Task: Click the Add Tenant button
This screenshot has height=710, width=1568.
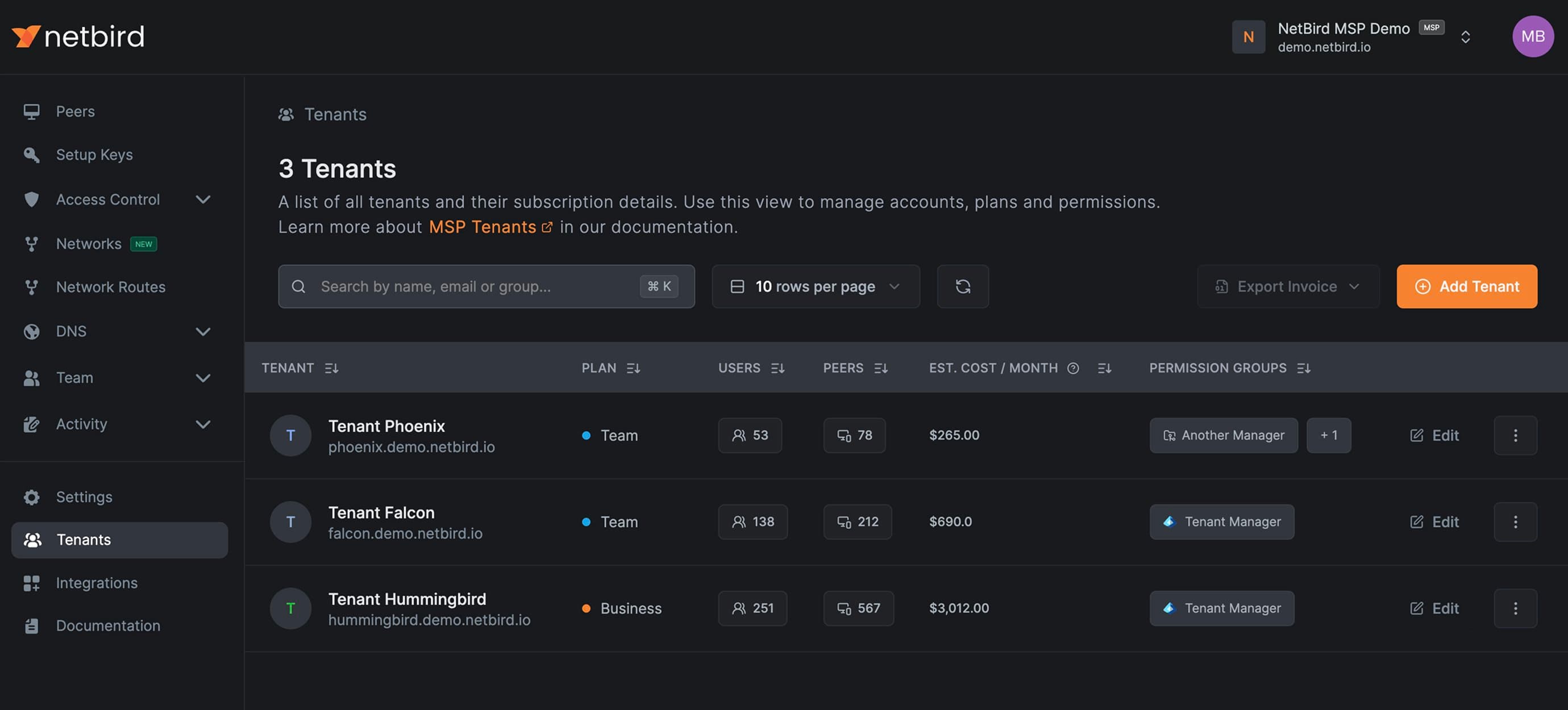Action: [1466, 286]
